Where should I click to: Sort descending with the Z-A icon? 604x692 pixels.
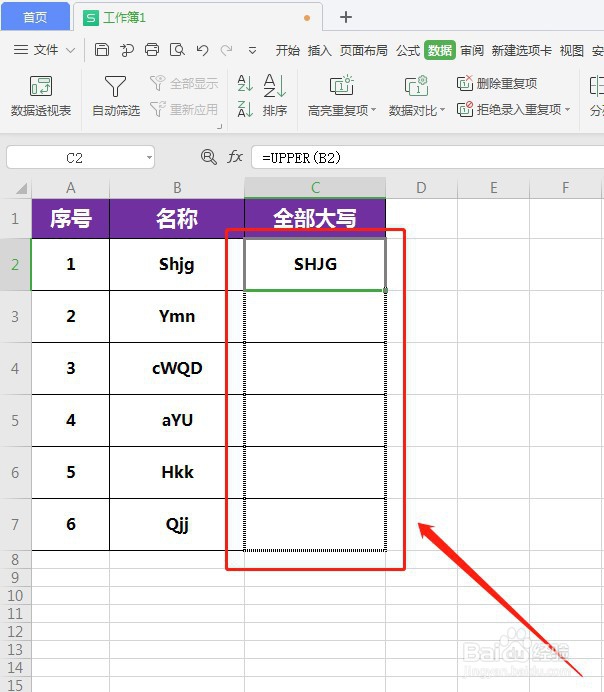point(245,109)
